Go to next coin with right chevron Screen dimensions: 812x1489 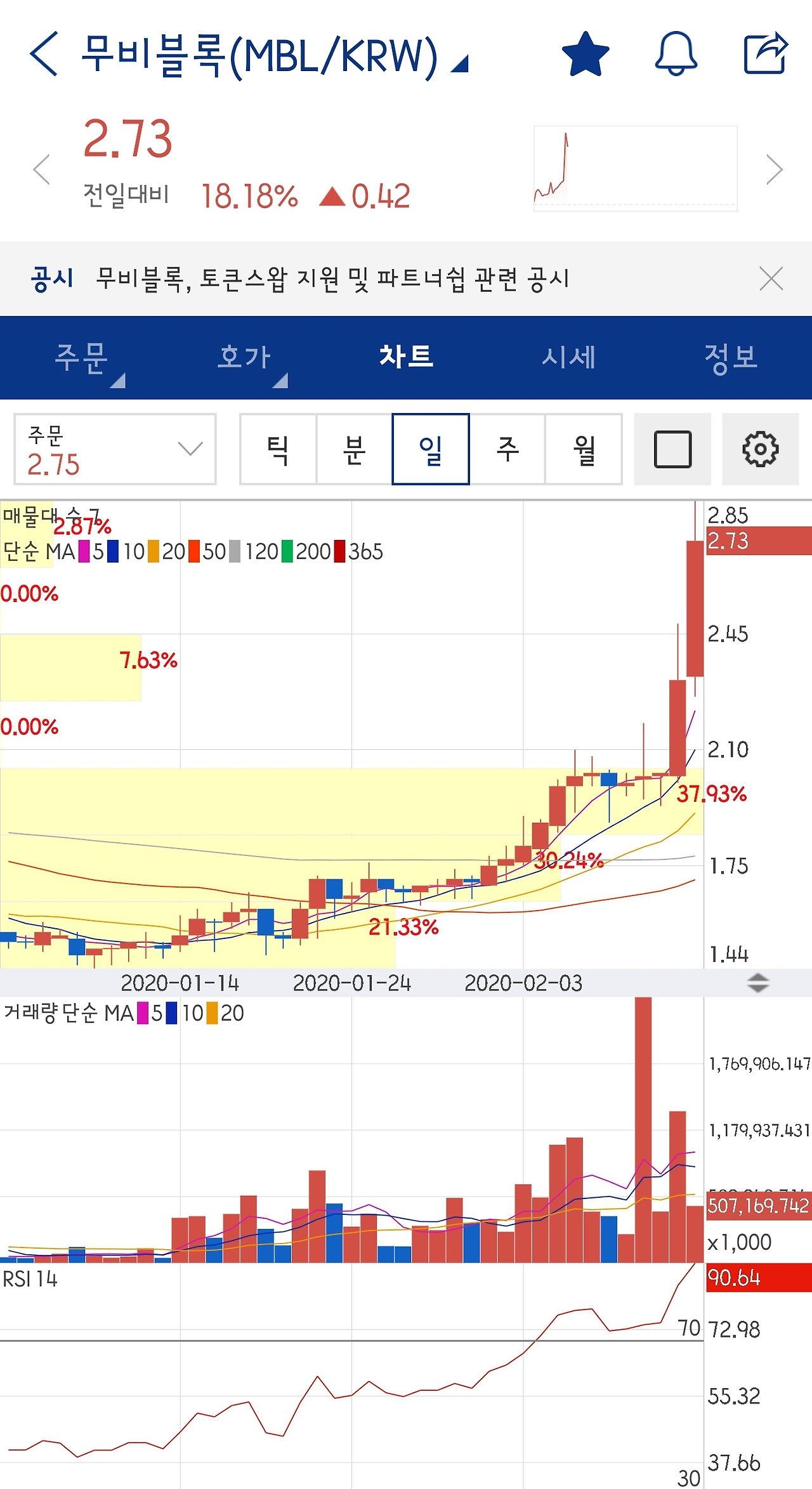tap(775, 169)
